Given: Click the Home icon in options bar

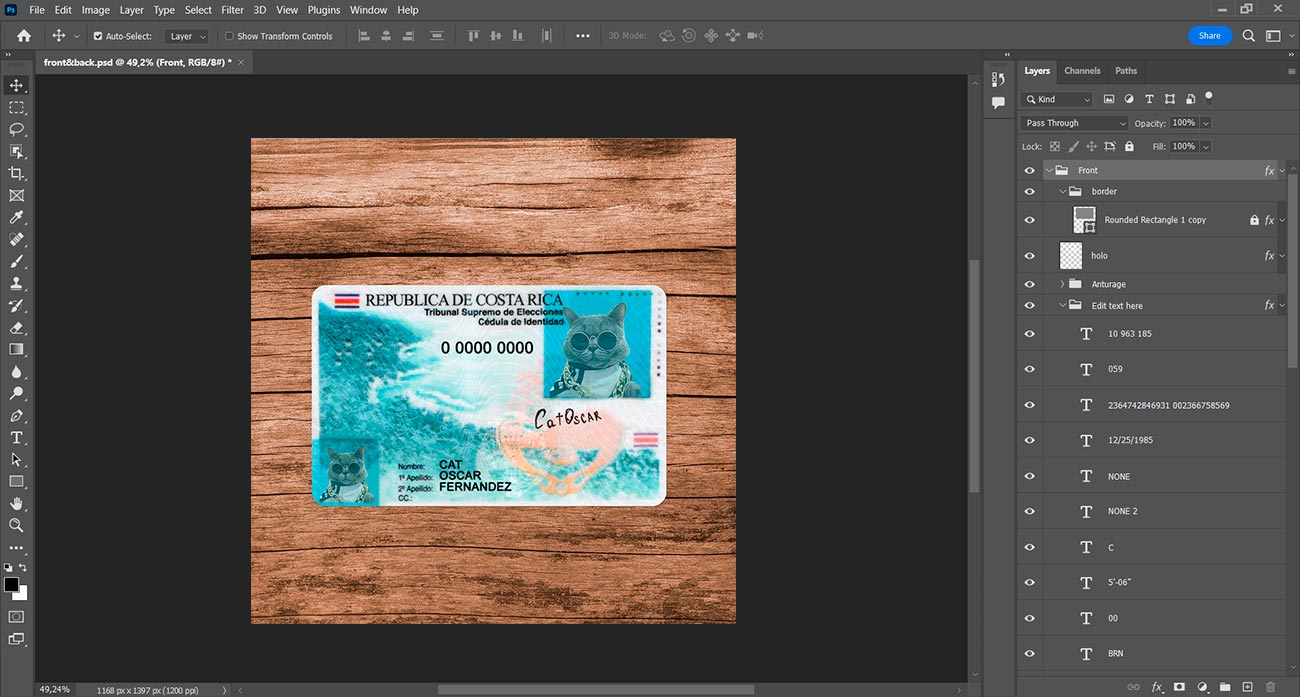Looking at the screenshot, I should [x=24, y=36].
